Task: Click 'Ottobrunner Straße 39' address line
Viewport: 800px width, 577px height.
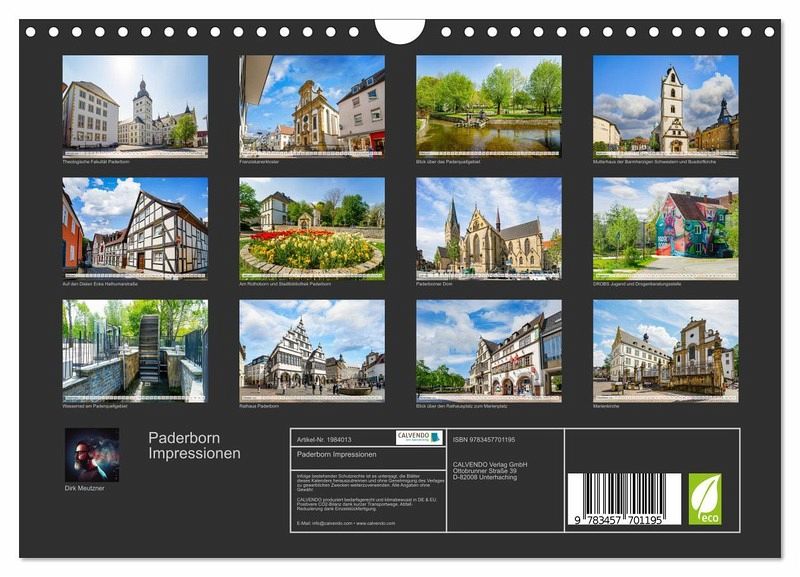Action: click(485, 471)
